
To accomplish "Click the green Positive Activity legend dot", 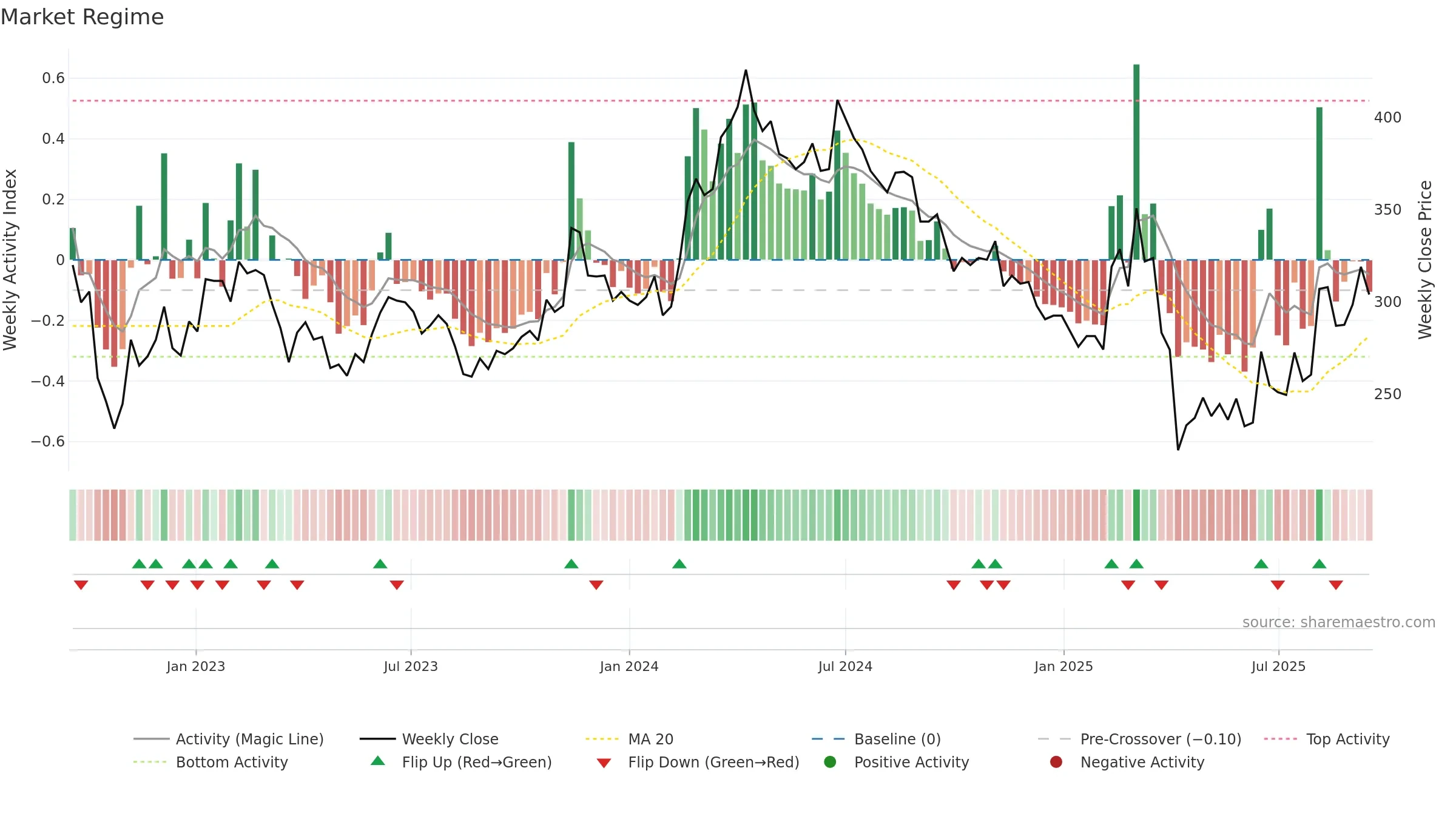I will point(830,761).
